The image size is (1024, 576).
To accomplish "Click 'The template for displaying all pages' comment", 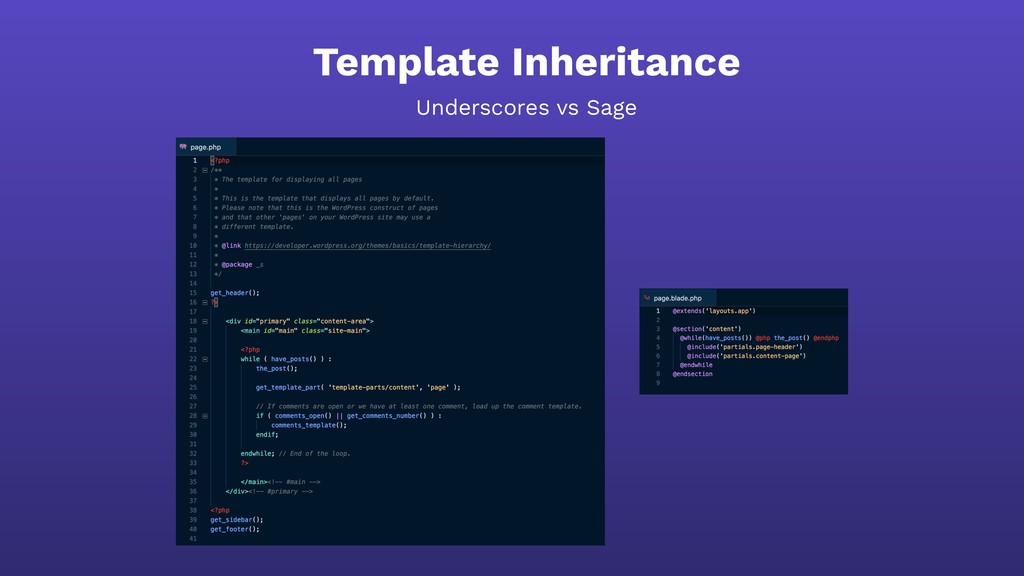I will tap(288, 179).
